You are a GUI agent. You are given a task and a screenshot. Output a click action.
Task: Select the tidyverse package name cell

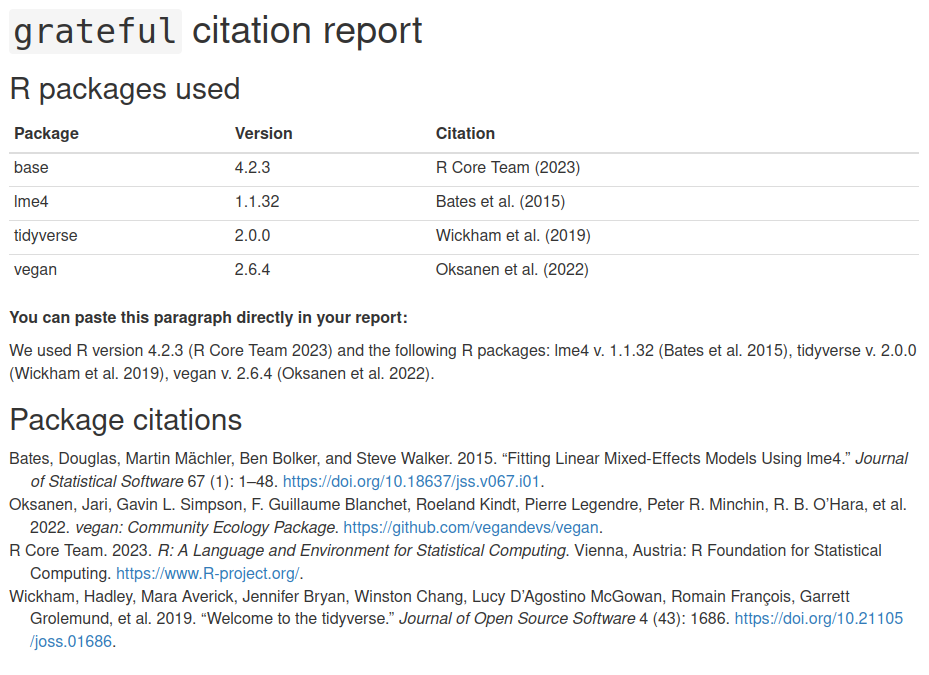tap(45, 236)
